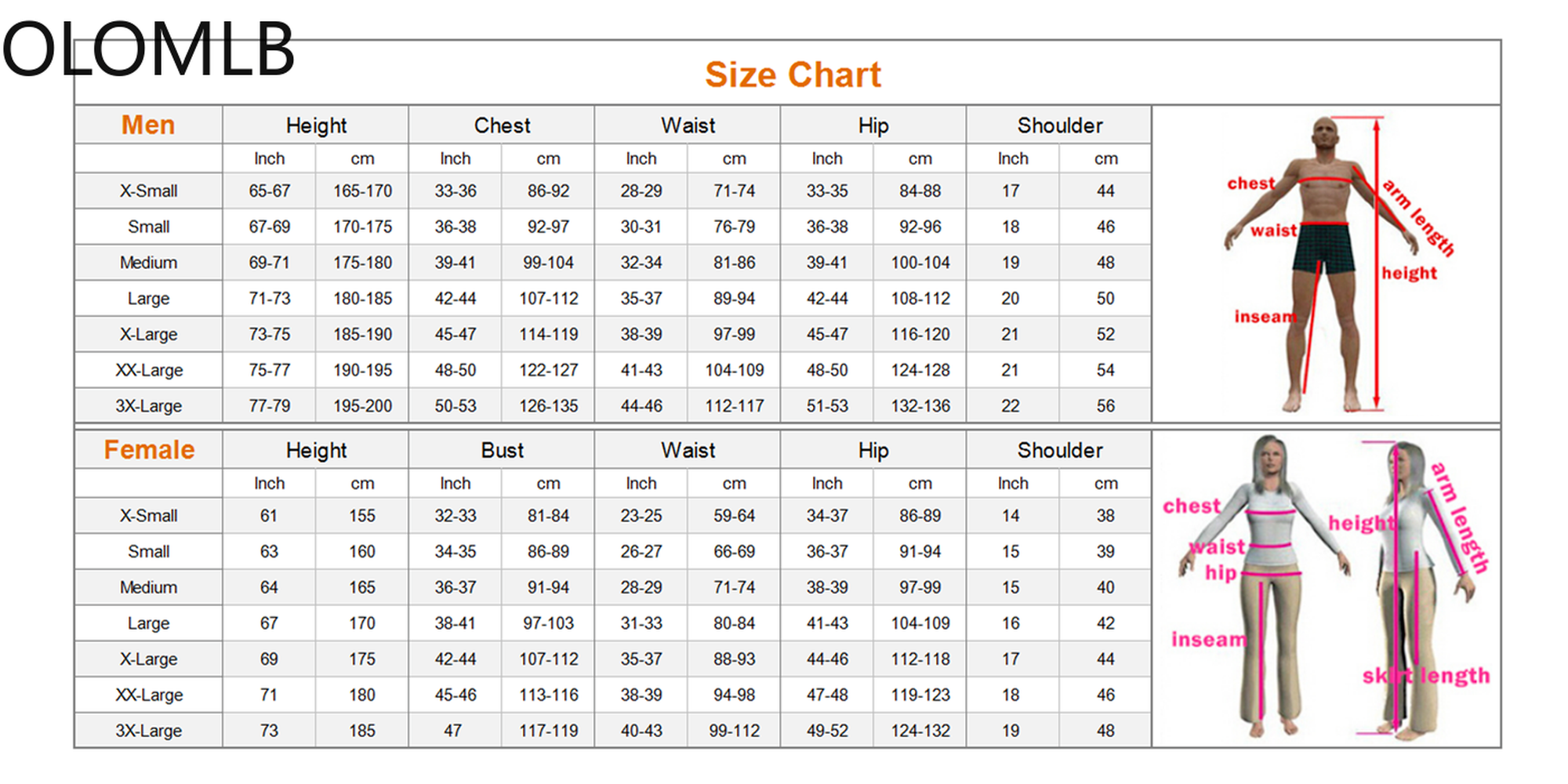Screen dimensions: 1568x784
Task: Click the orange Size Chart title
Action: click(793, 75)
